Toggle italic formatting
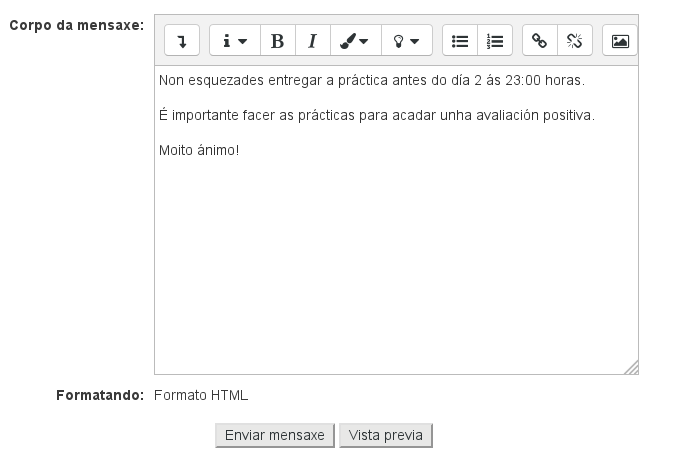699x456 pixels. click(312, 41)
